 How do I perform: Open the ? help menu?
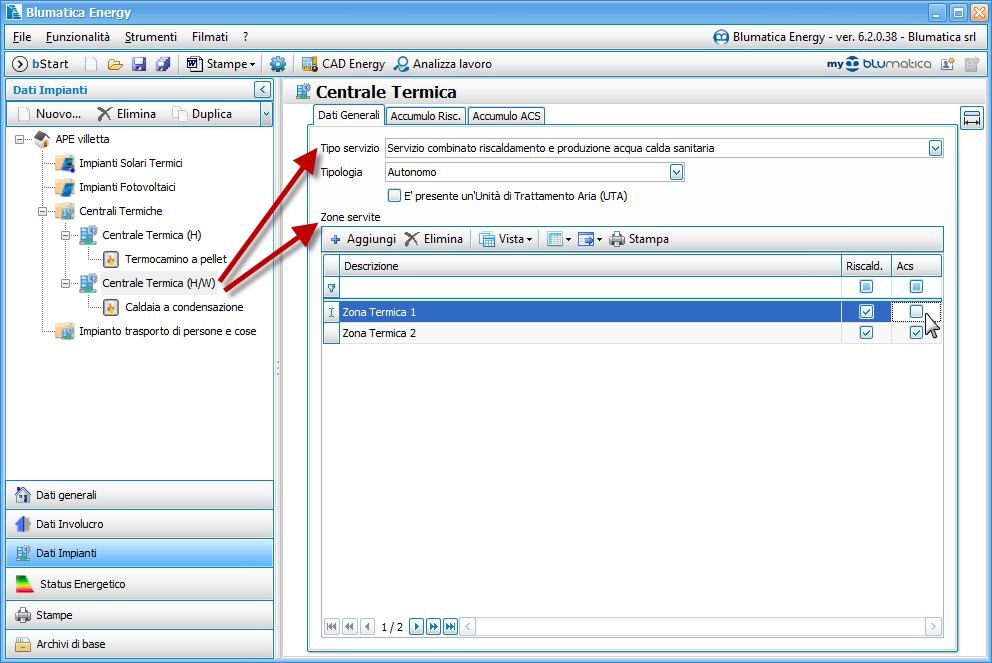(245, 37)
